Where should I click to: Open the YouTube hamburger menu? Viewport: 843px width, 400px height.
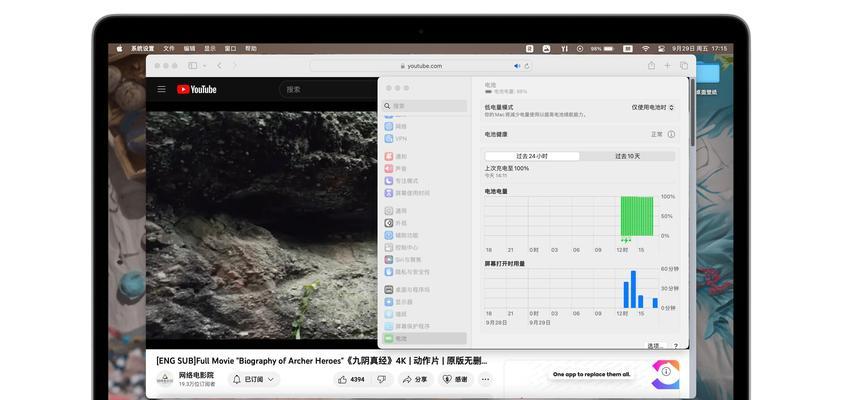(x=161, y=89)
